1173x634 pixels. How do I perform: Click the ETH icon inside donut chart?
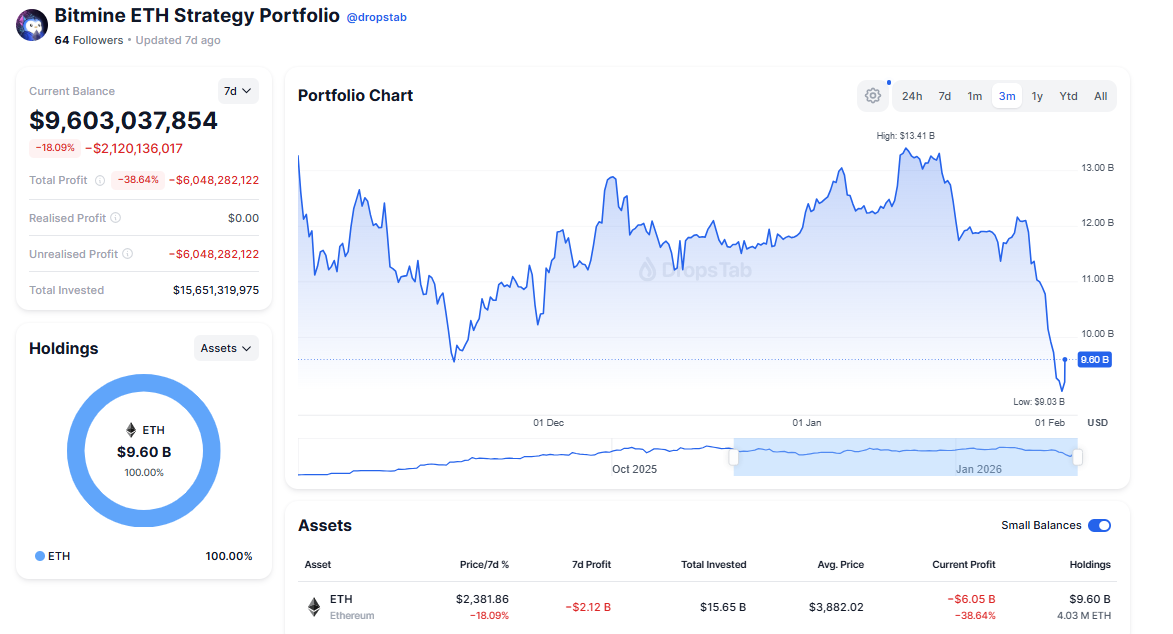[x=131, y=430]
